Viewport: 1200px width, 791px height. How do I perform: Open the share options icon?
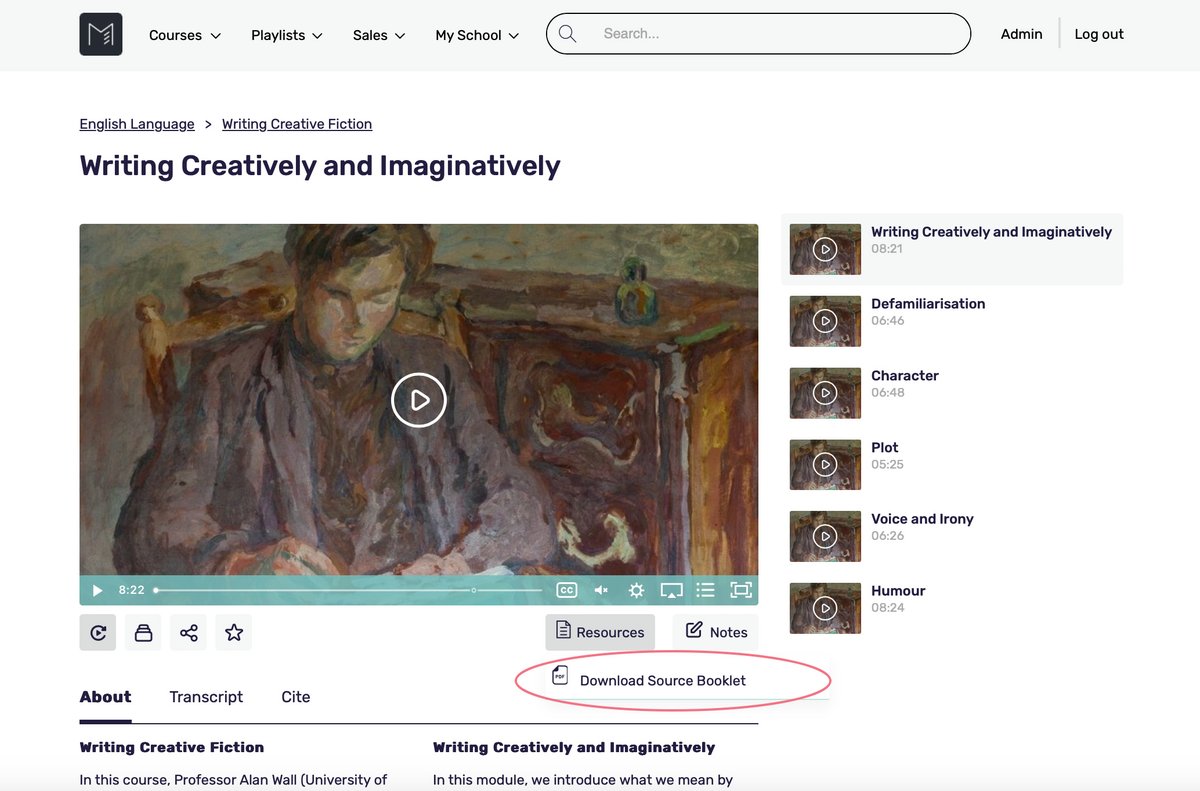[x=188, y=632]
